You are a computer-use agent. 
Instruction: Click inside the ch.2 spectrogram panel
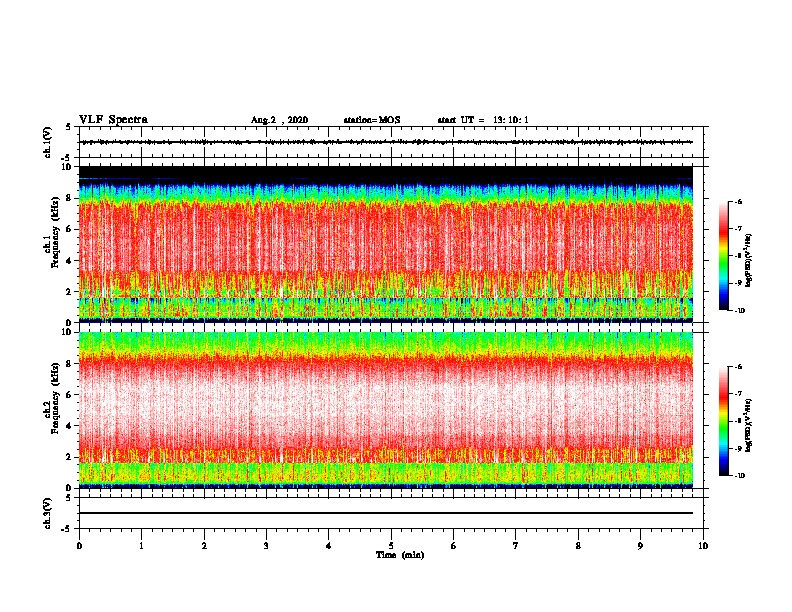[x=386, y=410]
